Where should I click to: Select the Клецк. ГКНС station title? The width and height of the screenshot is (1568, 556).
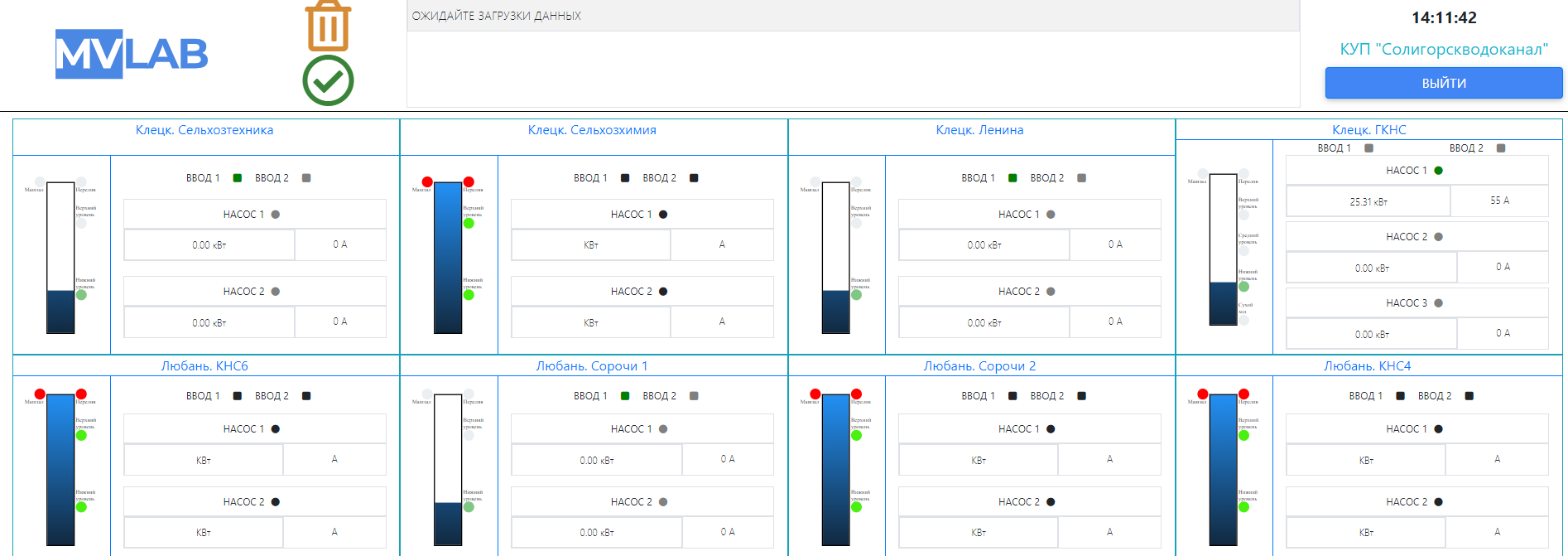pyautogui.click(x=1368, y=130)
